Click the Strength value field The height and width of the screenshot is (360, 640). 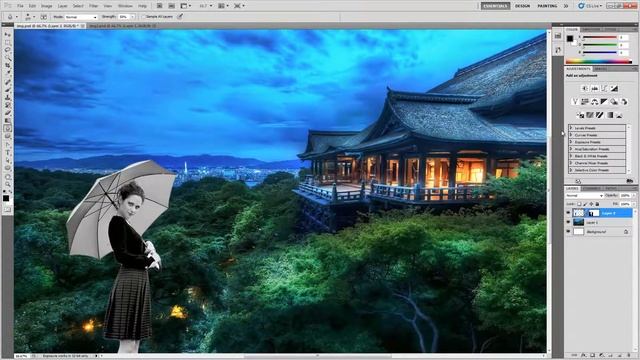pos(124,17)
